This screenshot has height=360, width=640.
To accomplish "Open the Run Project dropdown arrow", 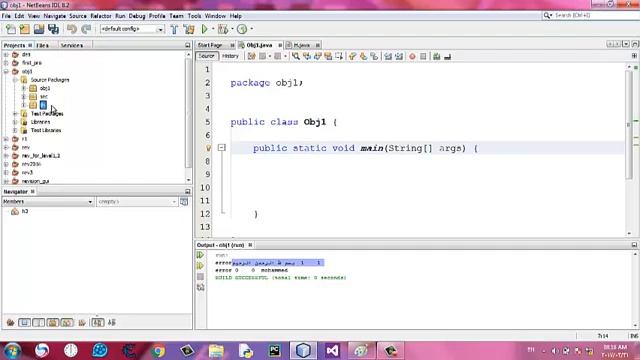I will pos(213,29).
